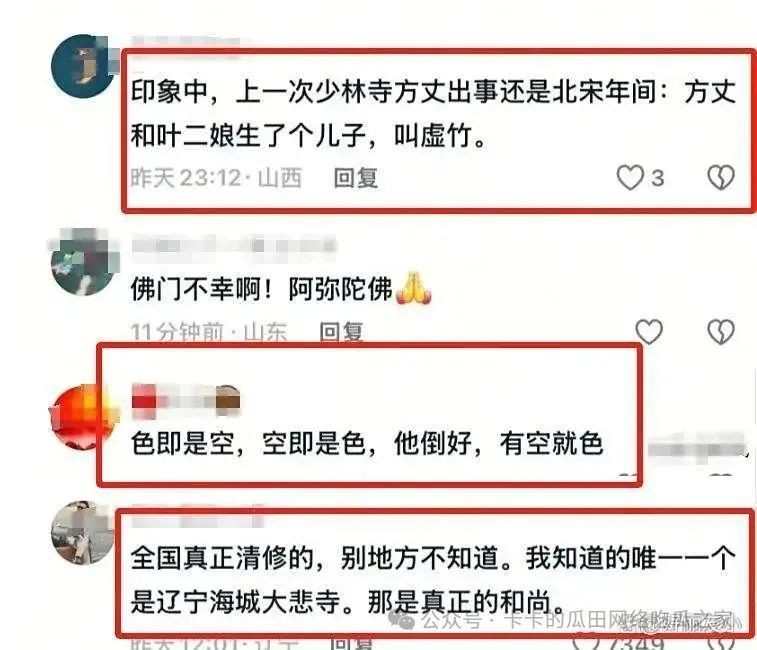Open blurred username above 佛门不幸啊 comment
The height and width of the screenshot is (650, 757).
click(234, 245)
